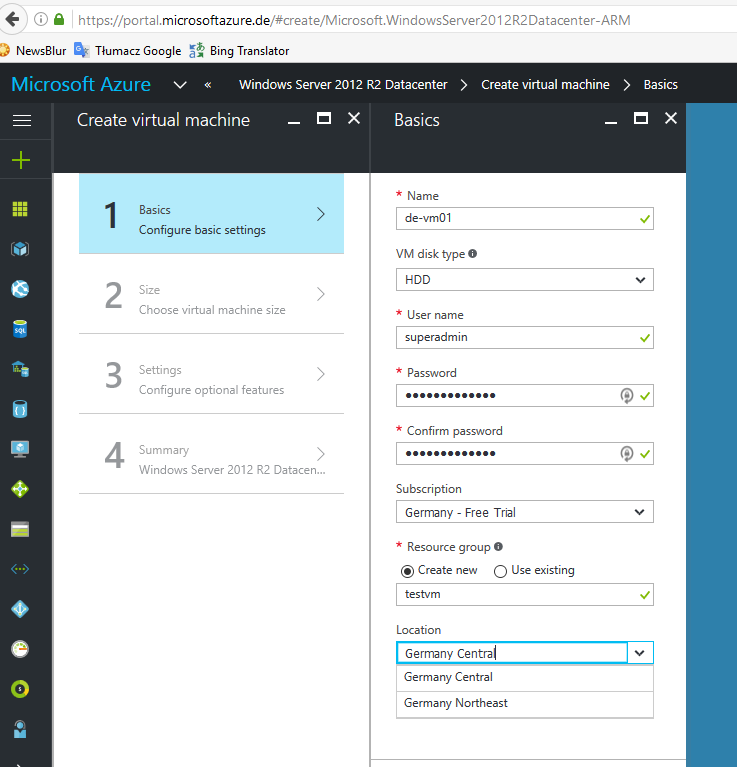Open Monitor gauge icon in sidebar
Image resolution: width=737 pixels, height=767 pixels.
pyautogui.click(x=20, y=649)
